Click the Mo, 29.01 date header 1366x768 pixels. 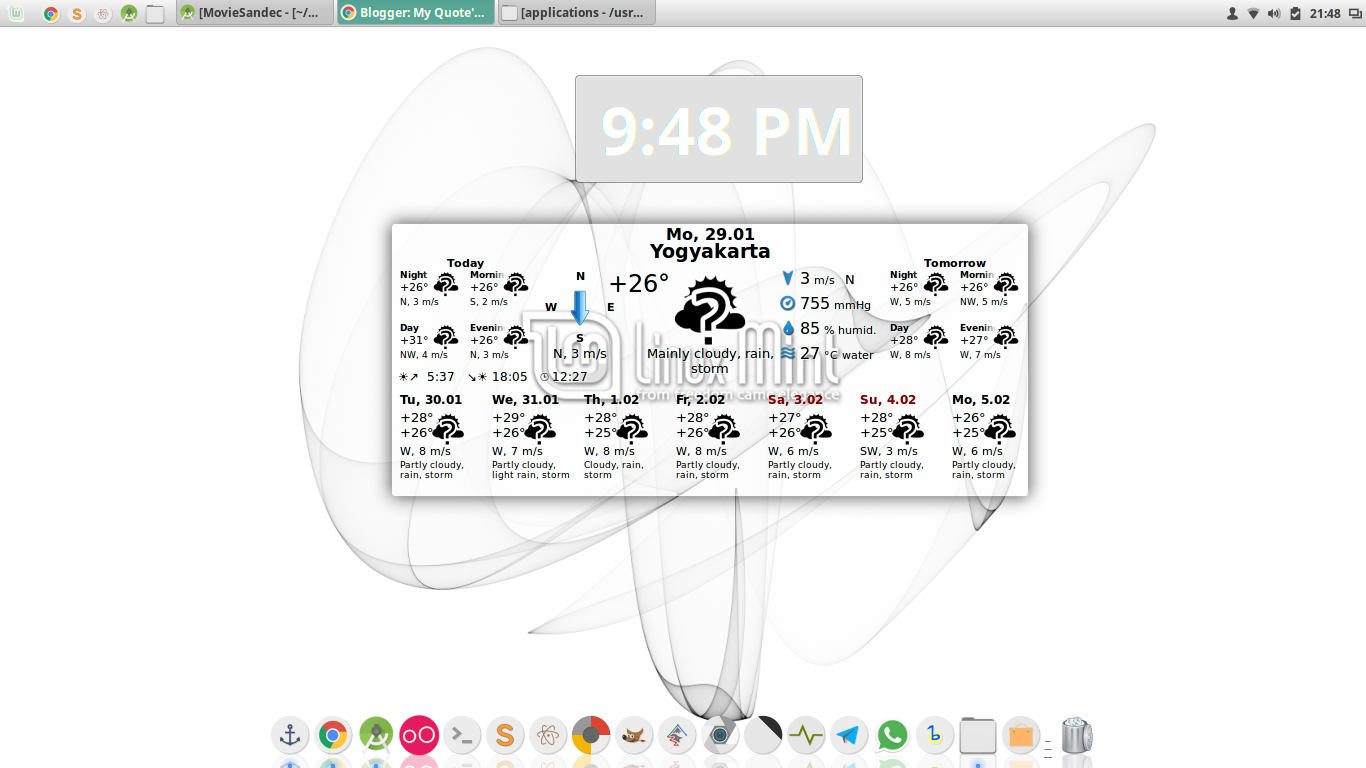(x=710, y=234)
